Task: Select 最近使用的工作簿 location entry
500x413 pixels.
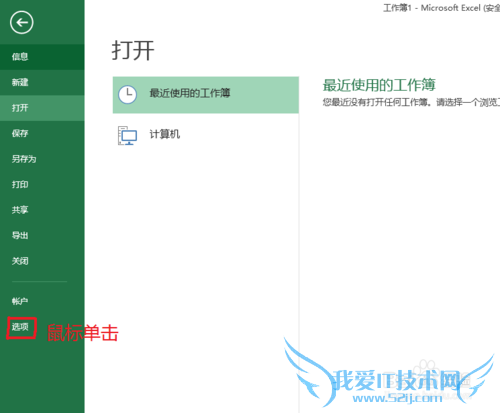Action: pyautogui.click(x=206, y=95)
